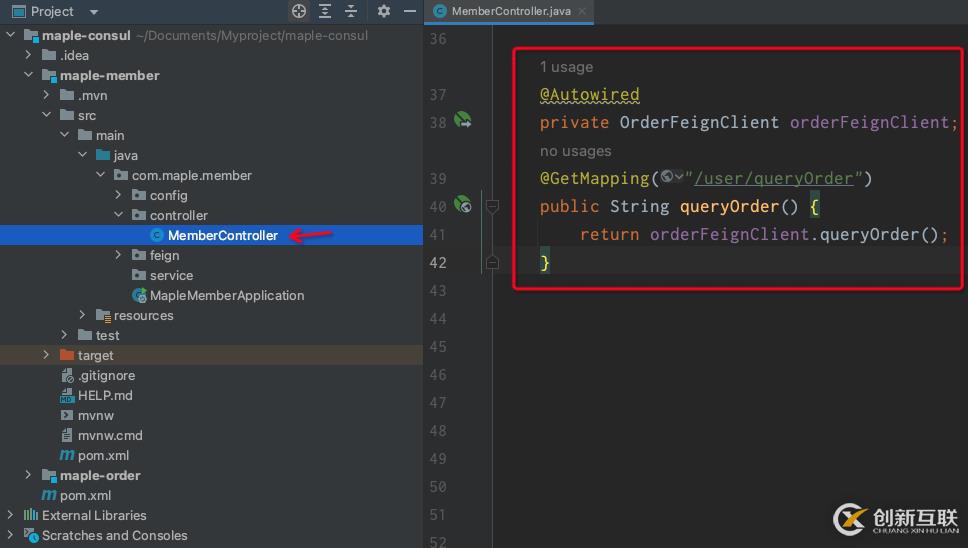This screenshot has width=968, height=548.
Task: Click the Collapse All icon in Project toolbar
Action: 351,11
